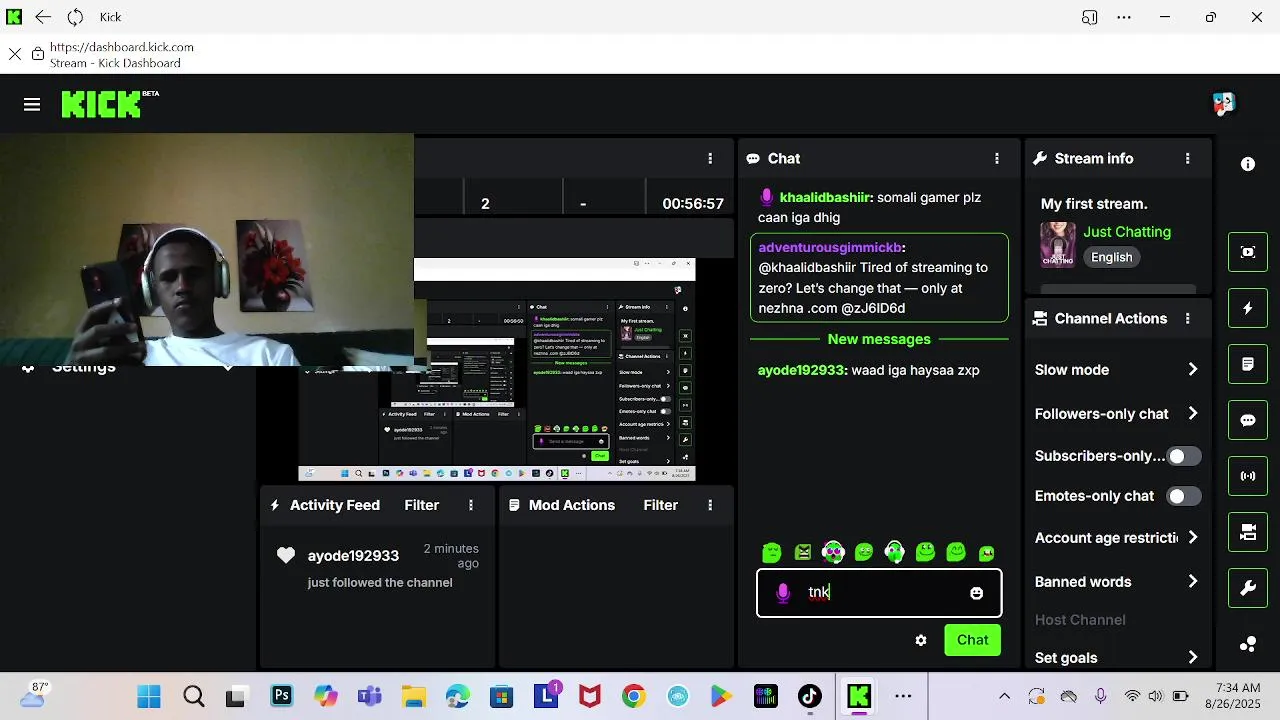Click username adventurousgimmickb in chat
Image resolution: width=1280 pixels, height=720 pixels.
pos(831,247)
